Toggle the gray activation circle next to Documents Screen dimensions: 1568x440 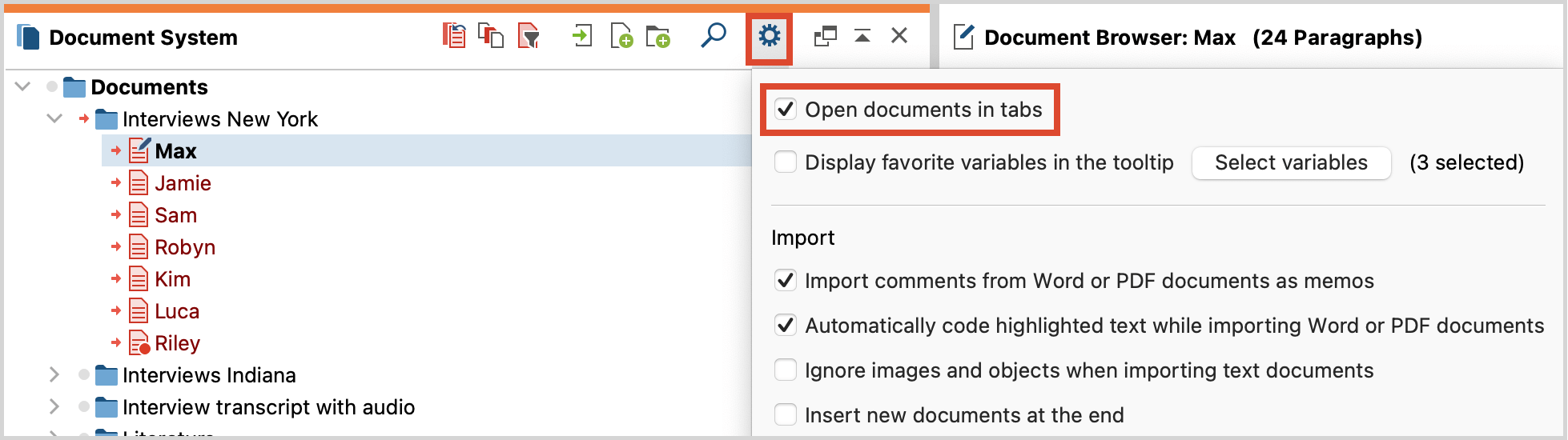(52, 86)
